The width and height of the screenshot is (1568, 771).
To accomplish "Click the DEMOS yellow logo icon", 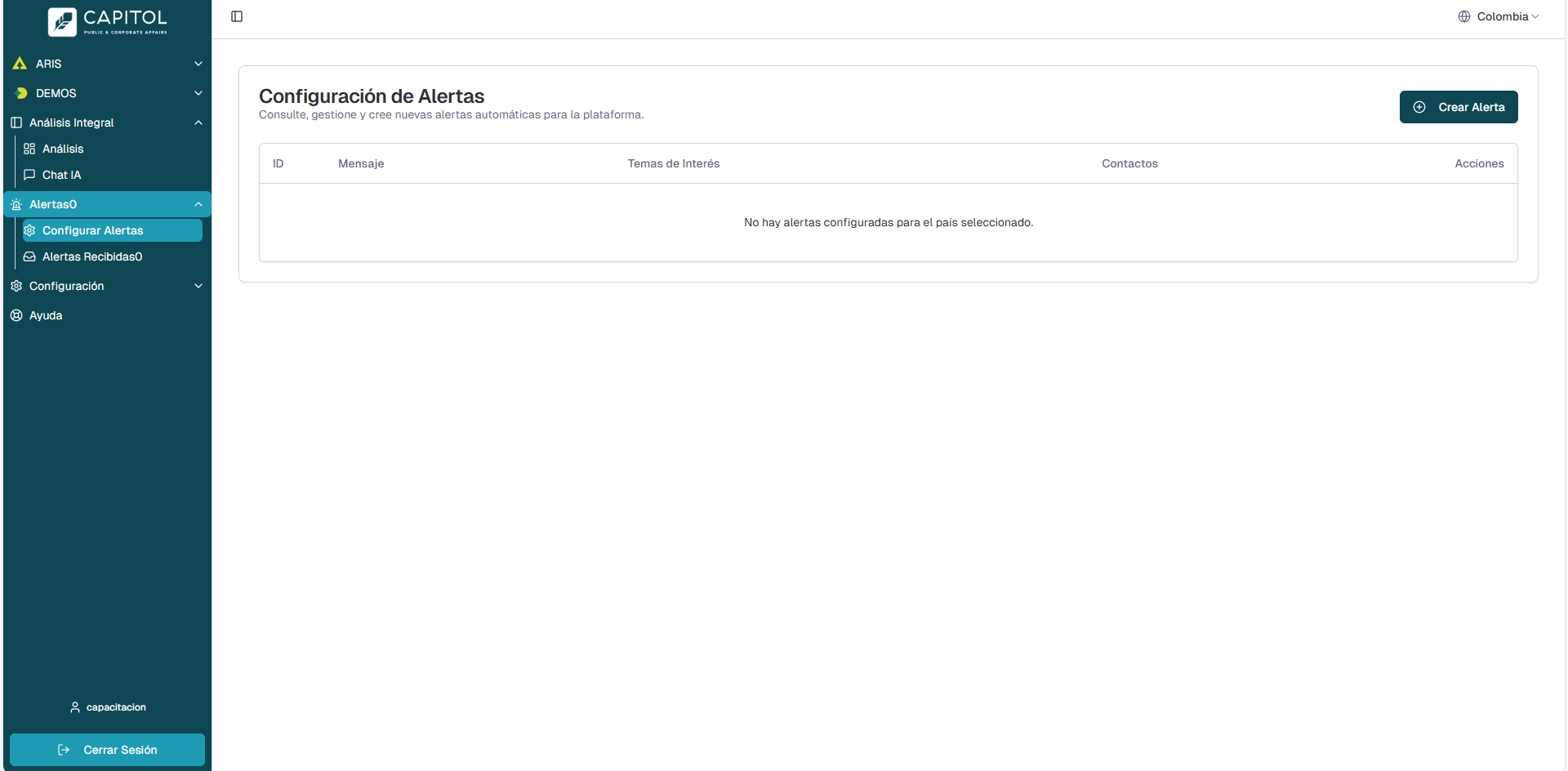I will click(x=21, y=93).
